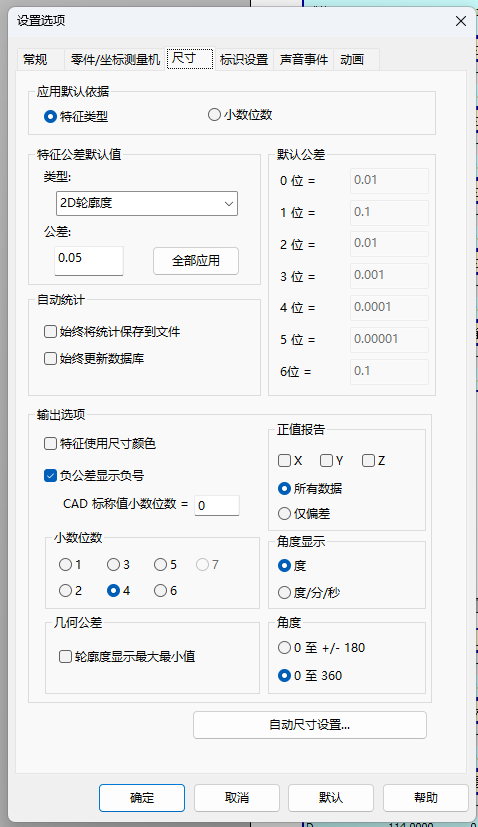Select the 仅偏差 radio option
This screenshot has width=478, height=827.
tap(304, 514)
